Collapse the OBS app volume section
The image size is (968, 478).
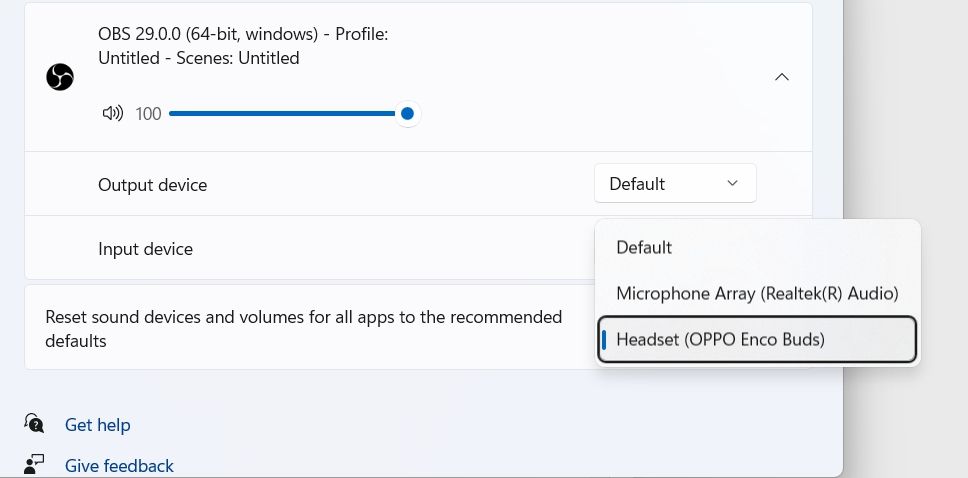coord(782,77)
